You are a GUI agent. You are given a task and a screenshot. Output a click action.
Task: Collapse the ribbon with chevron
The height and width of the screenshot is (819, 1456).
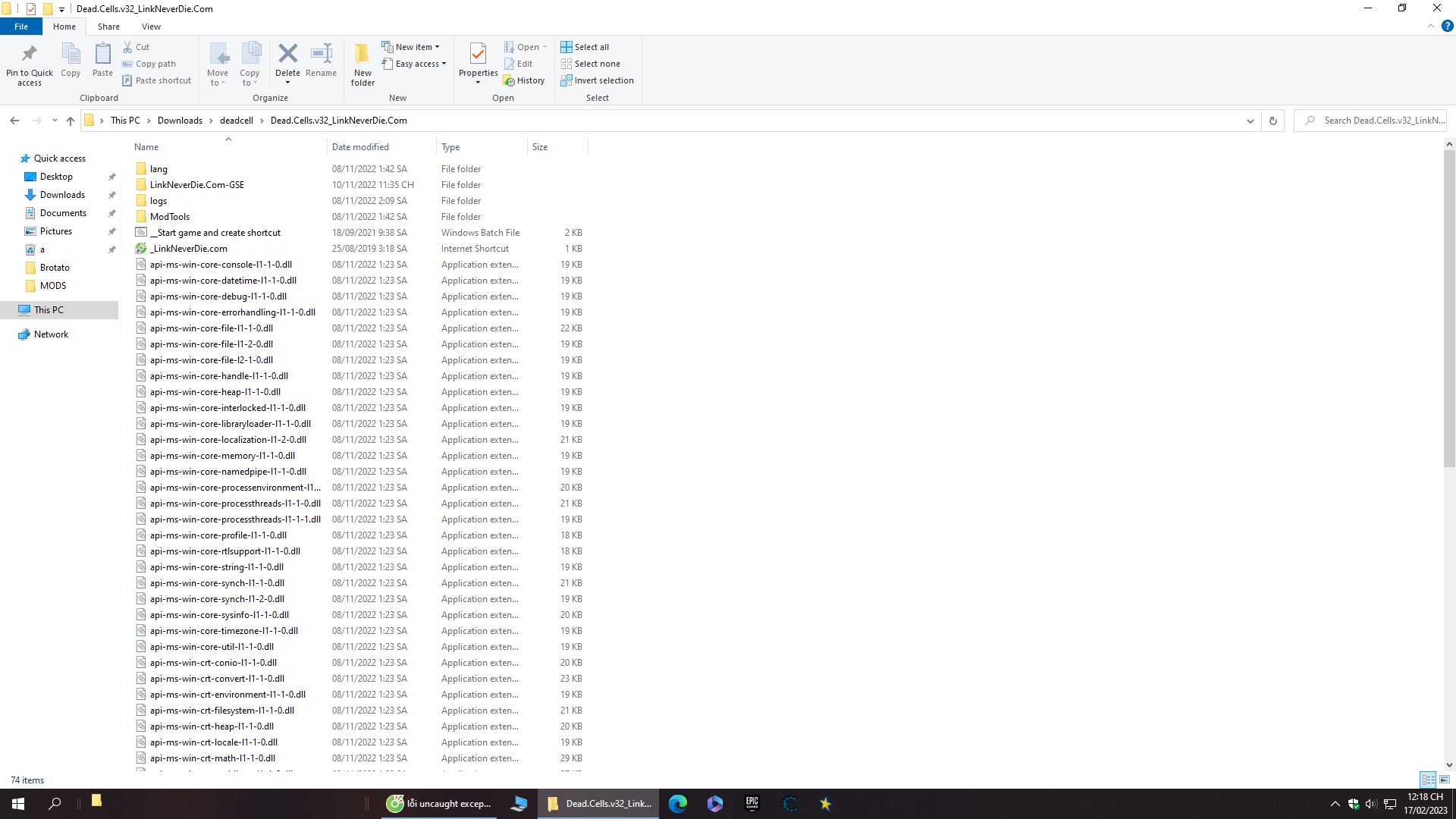[1431, 26]
